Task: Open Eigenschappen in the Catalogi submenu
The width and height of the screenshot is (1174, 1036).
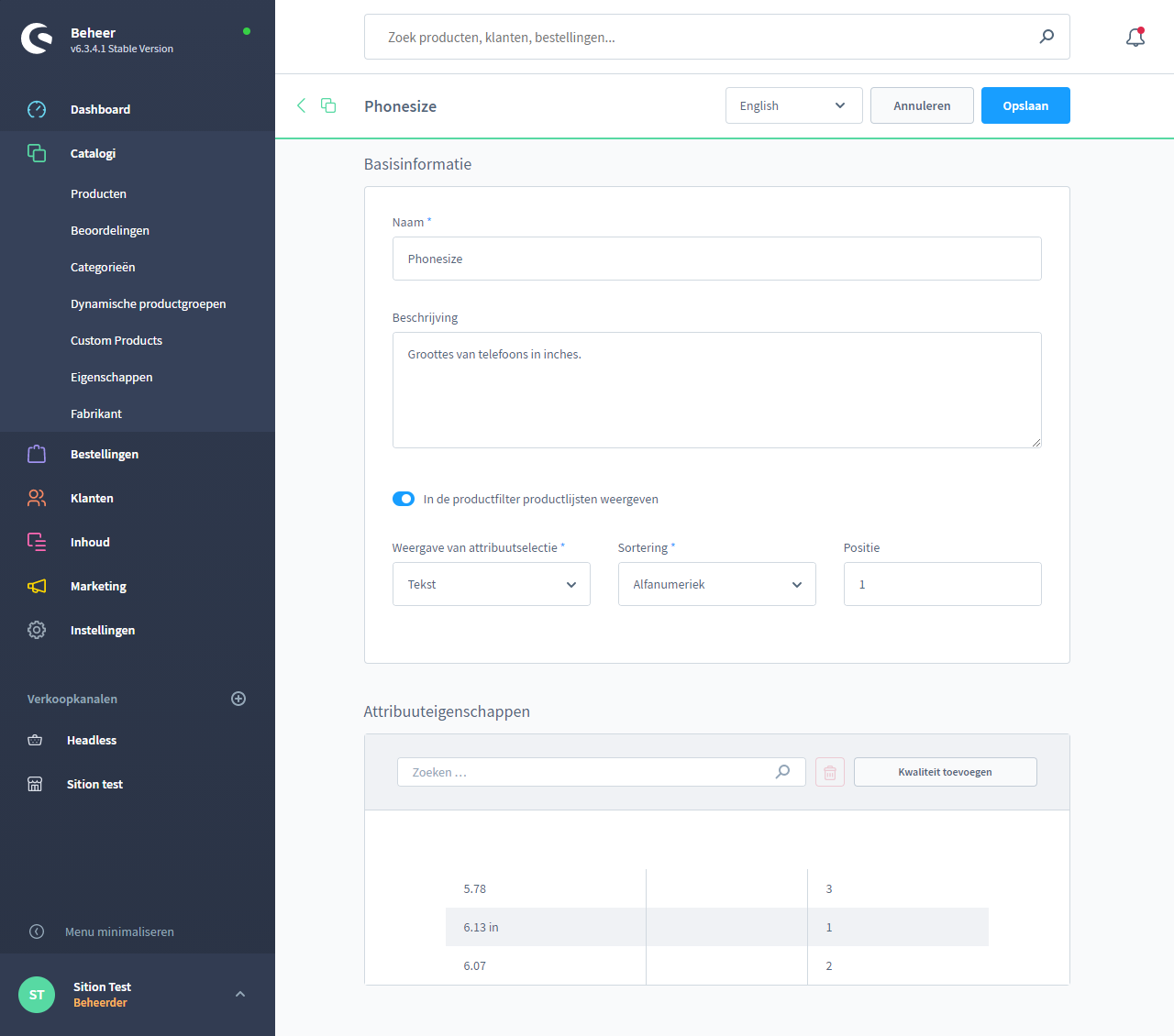Action: pos(112,377)
